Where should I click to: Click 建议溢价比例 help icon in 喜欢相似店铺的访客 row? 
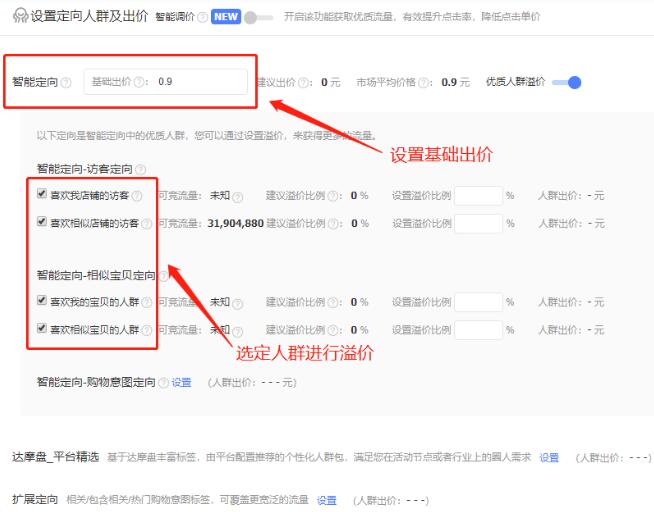tap(332, 224)
